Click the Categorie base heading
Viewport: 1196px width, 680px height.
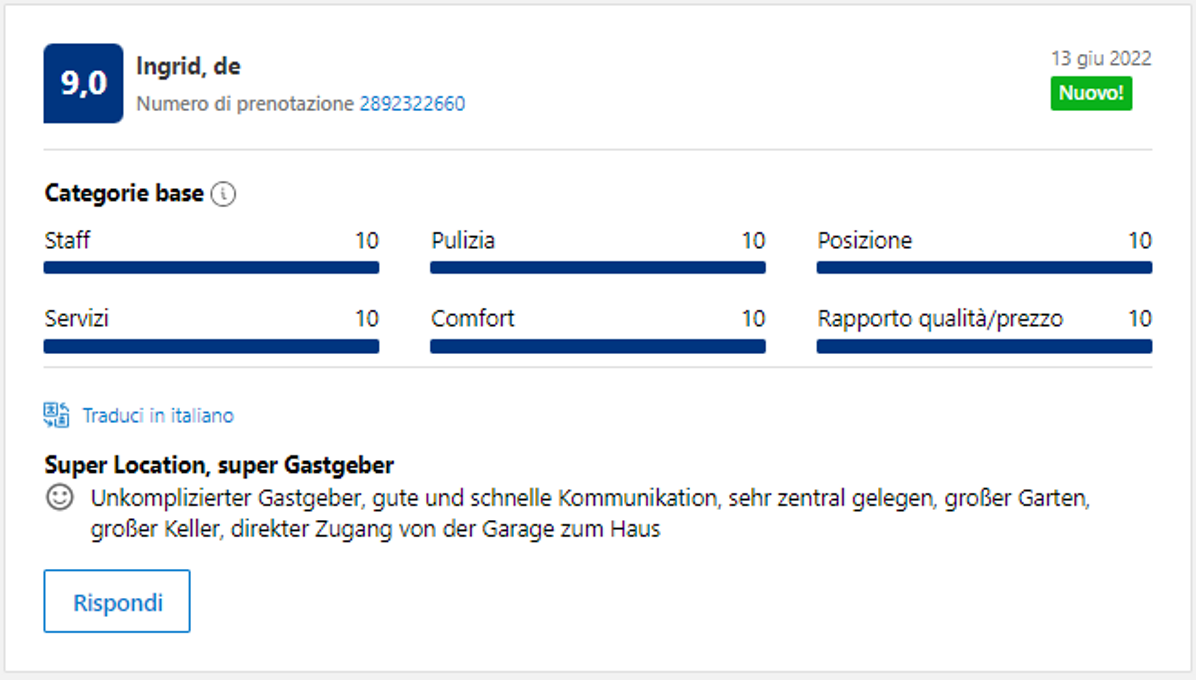124,193
